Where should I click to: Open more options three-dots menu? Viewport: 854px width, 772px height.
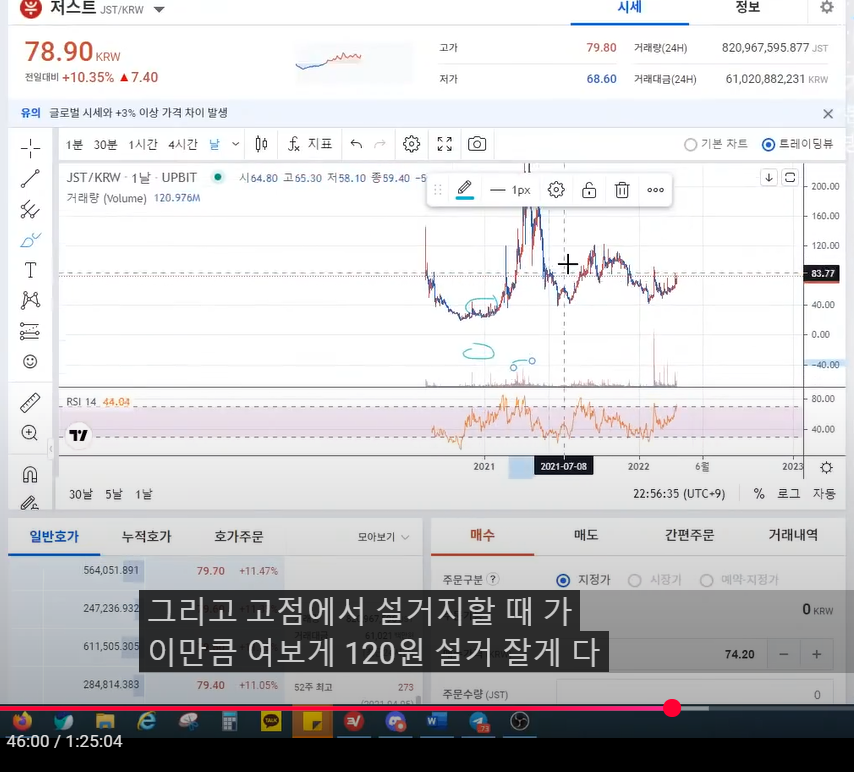(x=655, y=190)
